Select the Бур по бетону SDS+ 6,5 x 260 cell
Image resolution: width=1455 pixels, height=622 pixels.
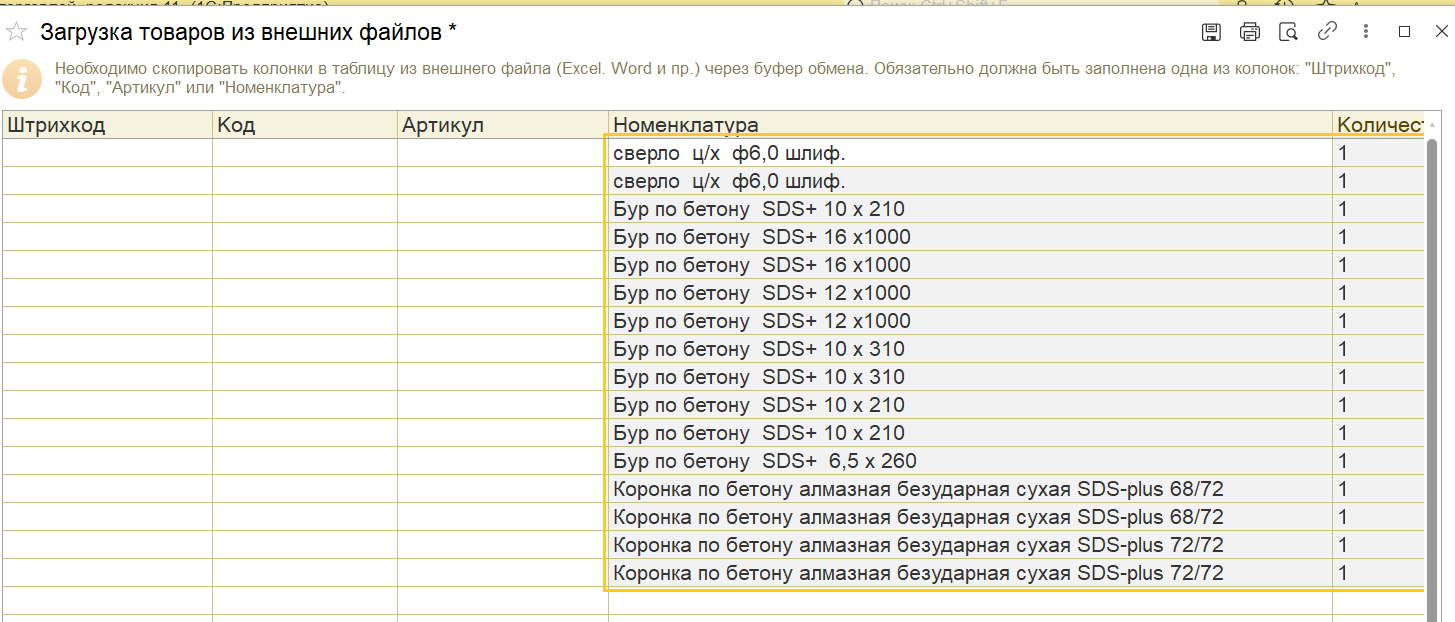970,461
